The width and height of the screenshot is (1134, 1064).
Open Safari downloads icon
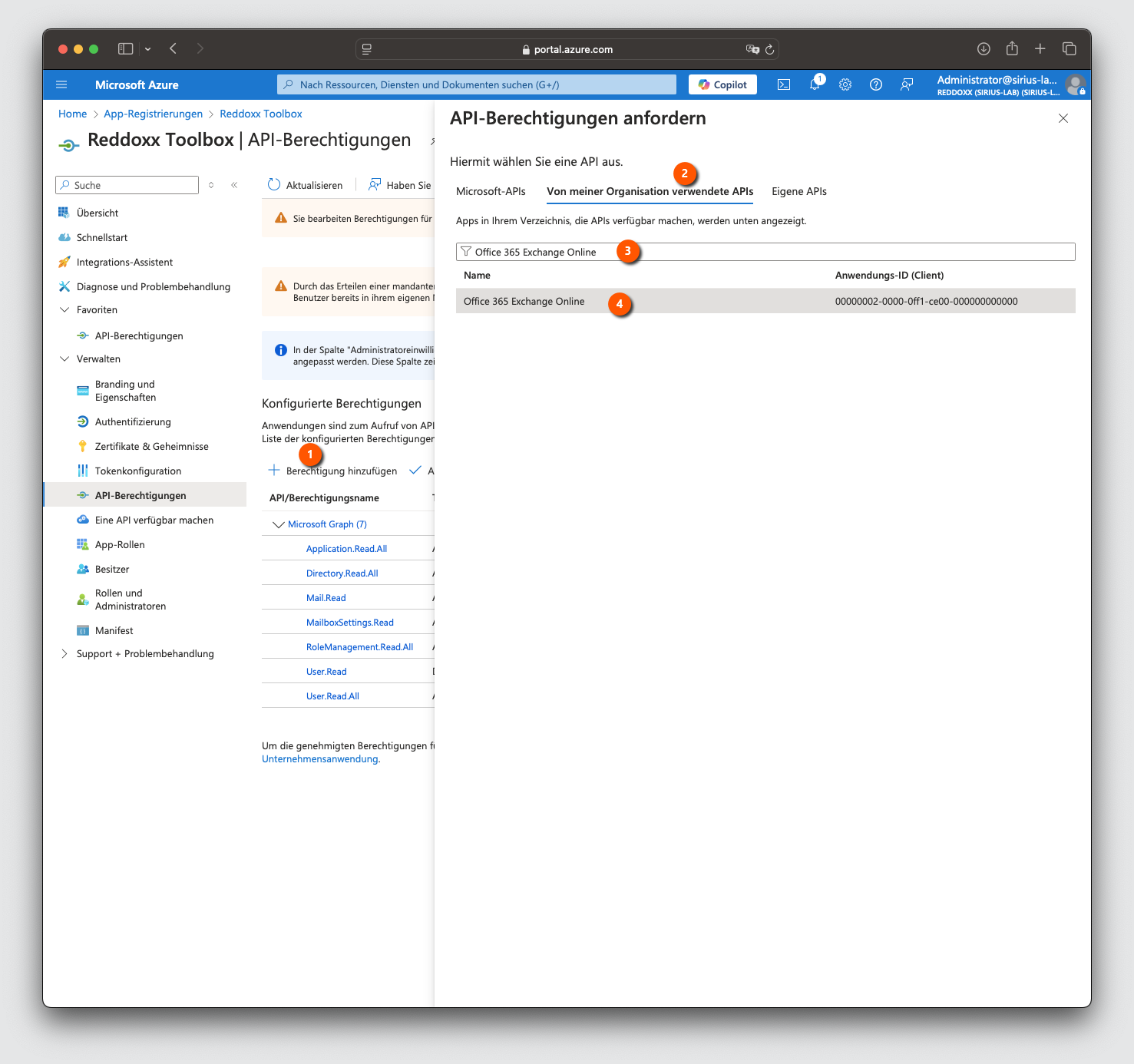(984, 48)
